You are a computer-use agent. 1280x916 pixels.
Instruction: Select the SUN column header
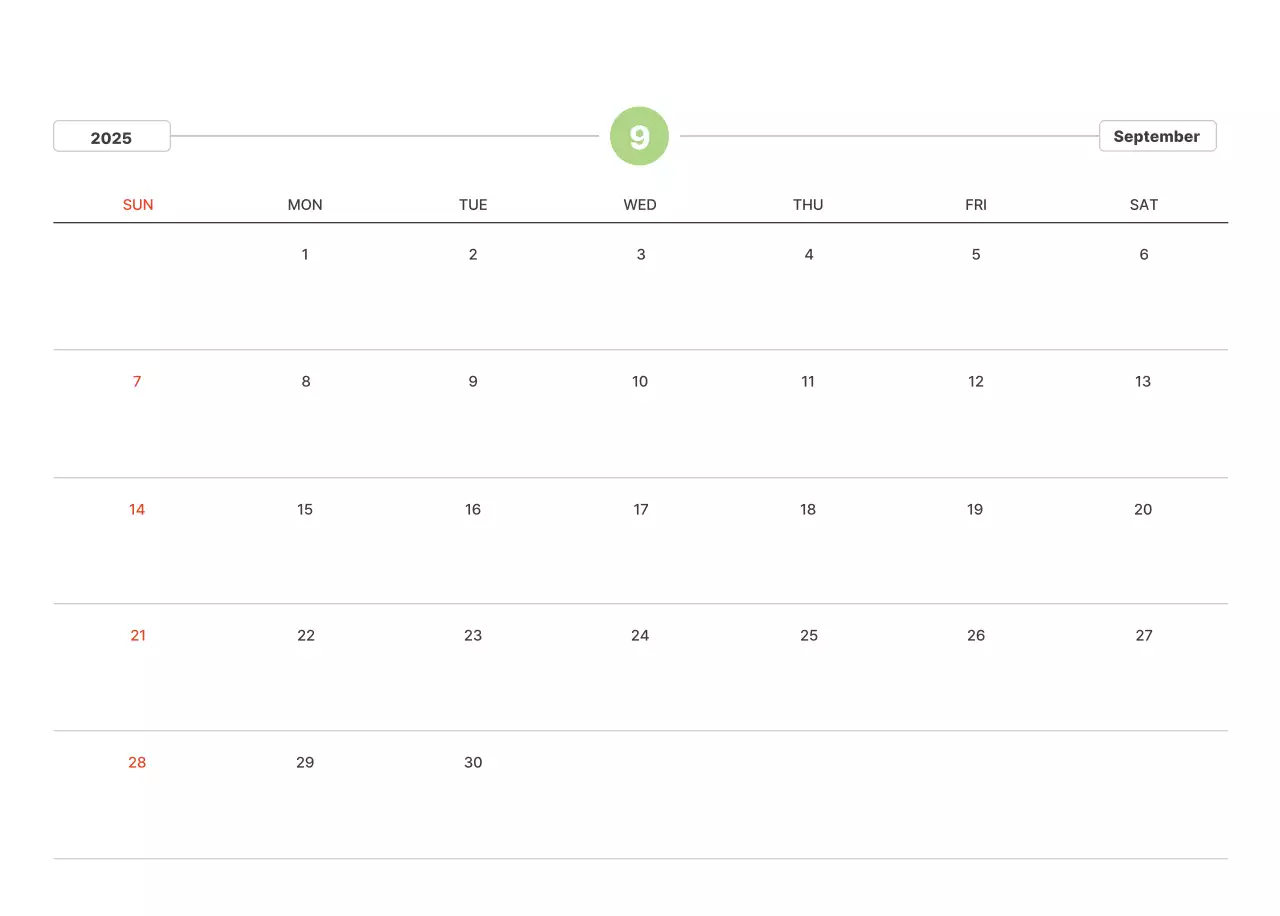(x=138, y=205)
